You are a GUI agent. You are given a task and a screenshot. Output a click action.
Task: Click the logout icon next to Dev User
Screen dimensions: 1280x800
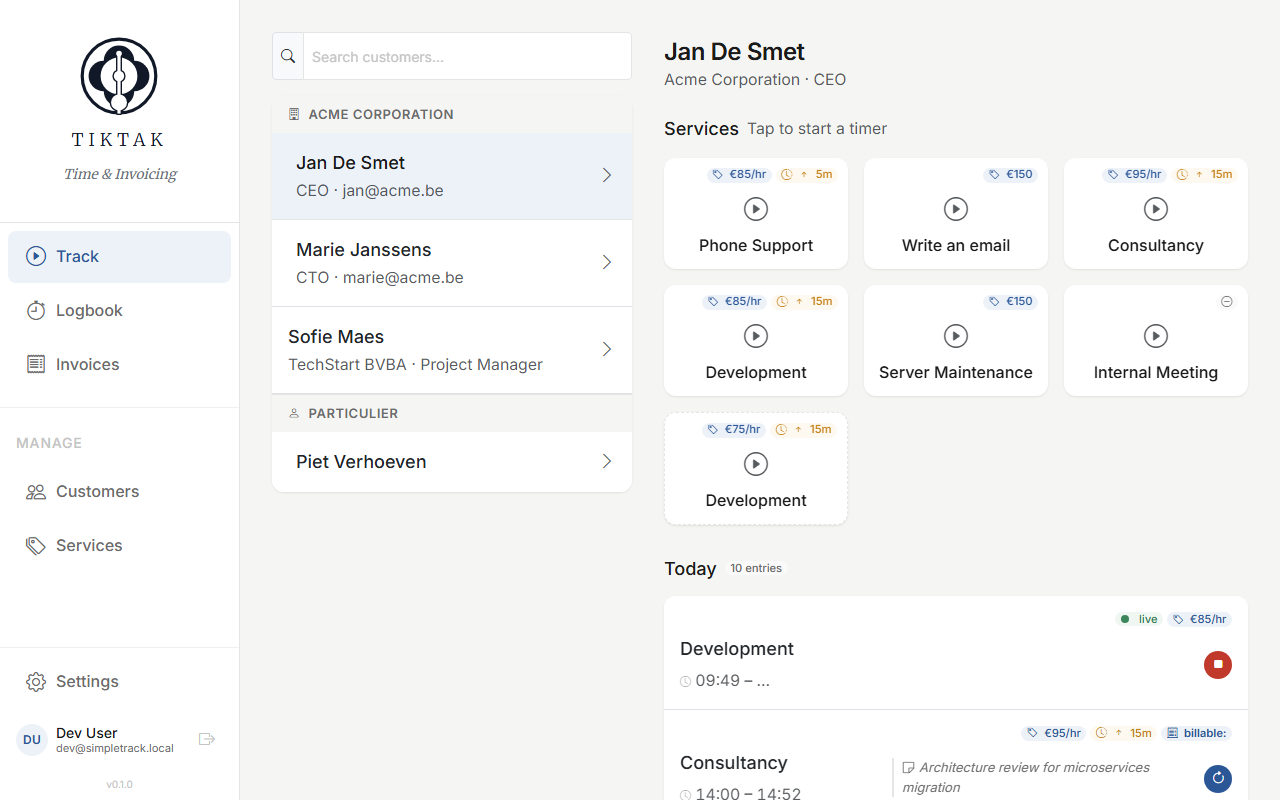[x=207, y=738]
